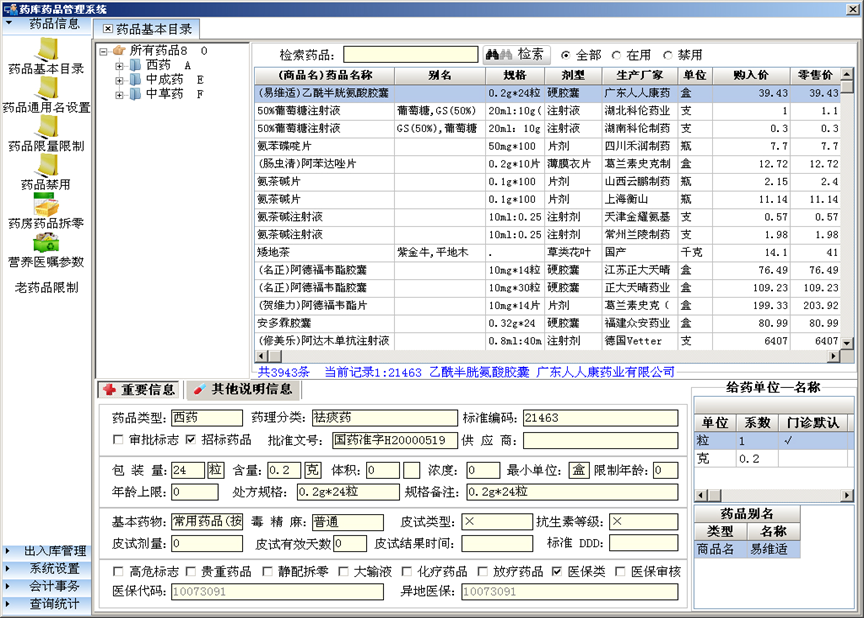Select row (修美乐)阿达木单抗注射液

[x=547, y=341]
